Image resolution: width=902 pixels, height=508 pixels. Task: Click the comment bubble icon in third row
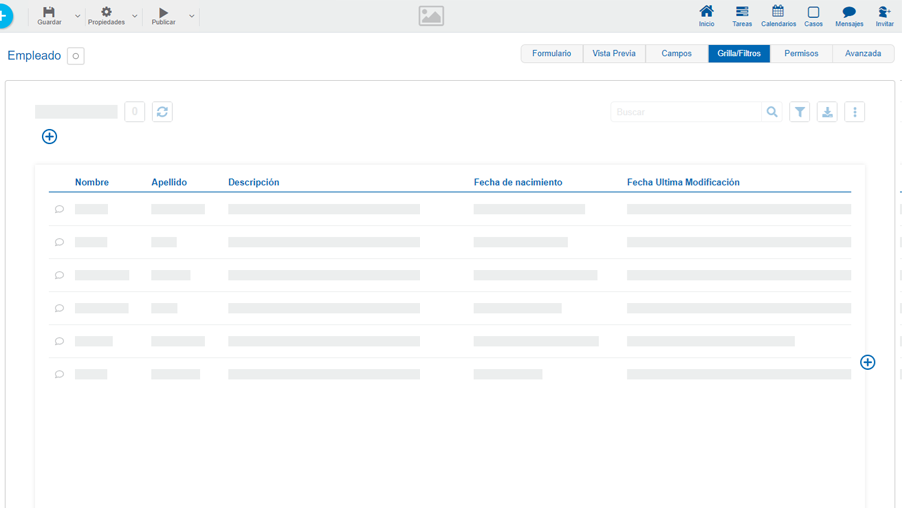pos(59,275)
